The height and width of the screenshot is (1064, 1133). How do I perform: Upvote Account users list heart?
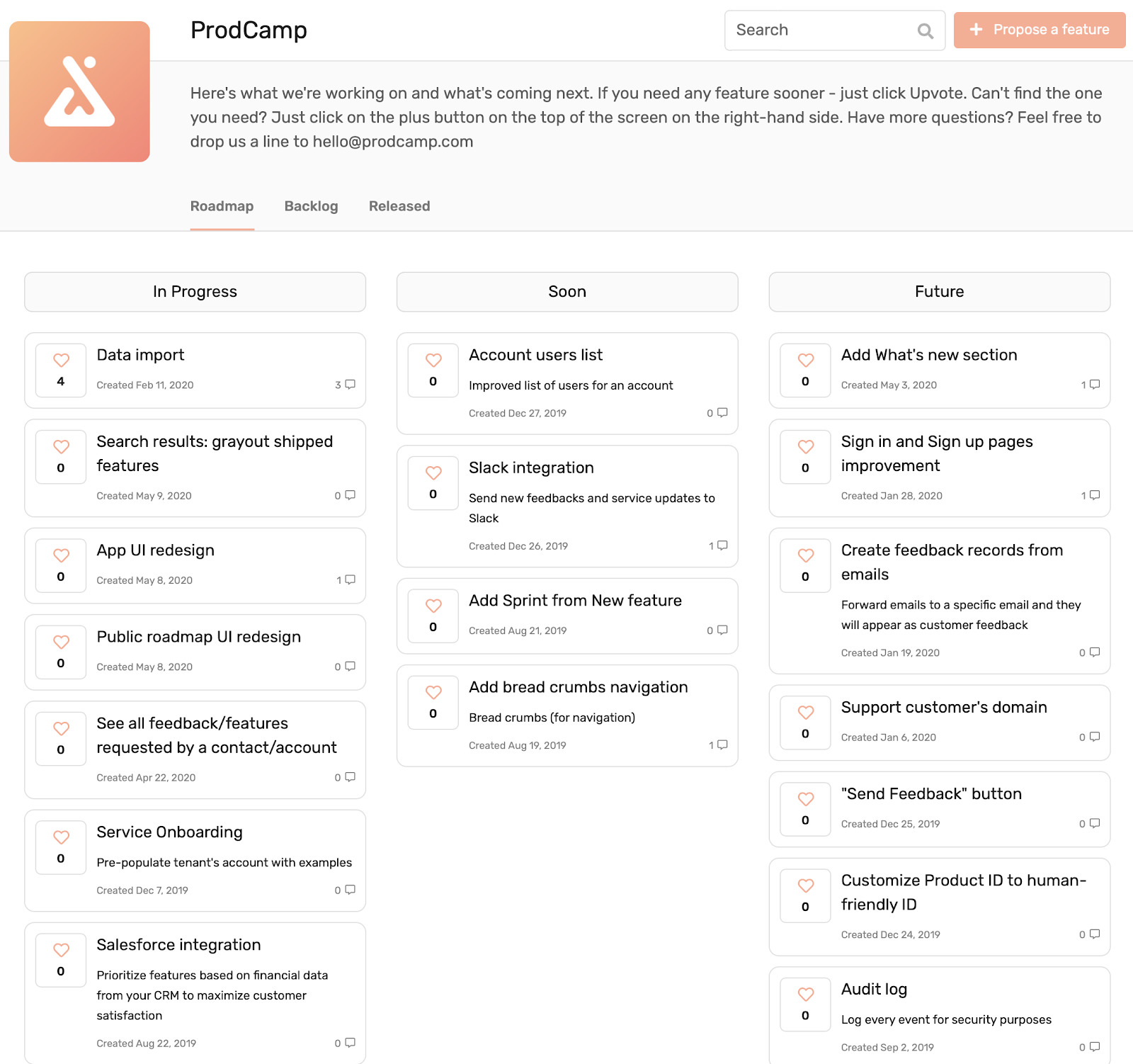coord(433,360)
